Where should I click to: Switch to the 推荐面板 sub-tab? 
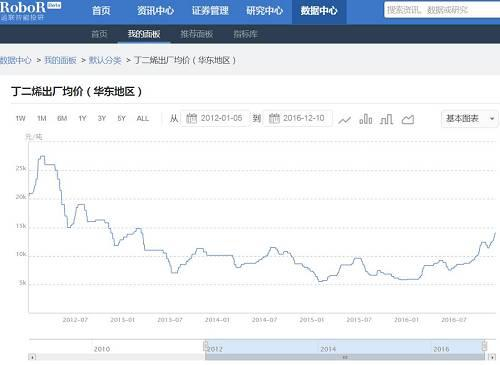point(197,34)
